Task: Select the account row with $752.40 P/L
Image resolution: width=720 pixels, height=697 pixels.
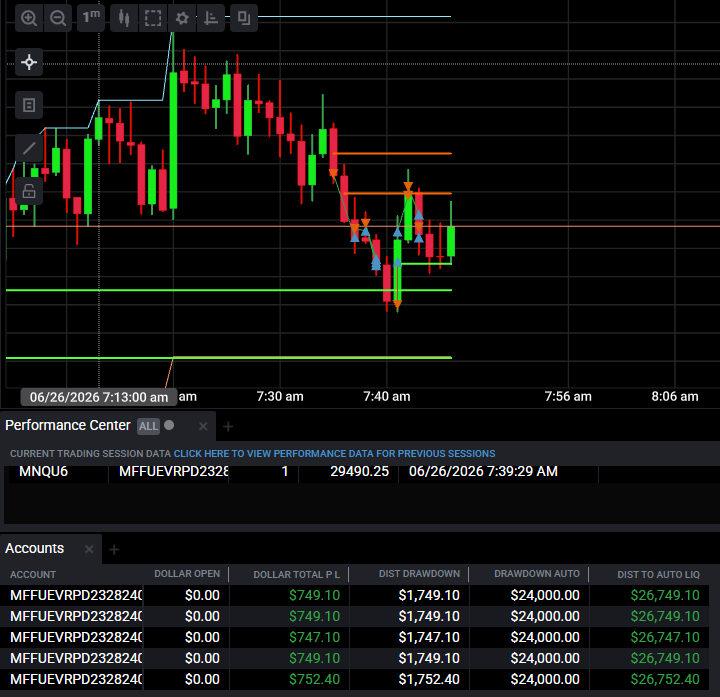Action: point(354,680)
